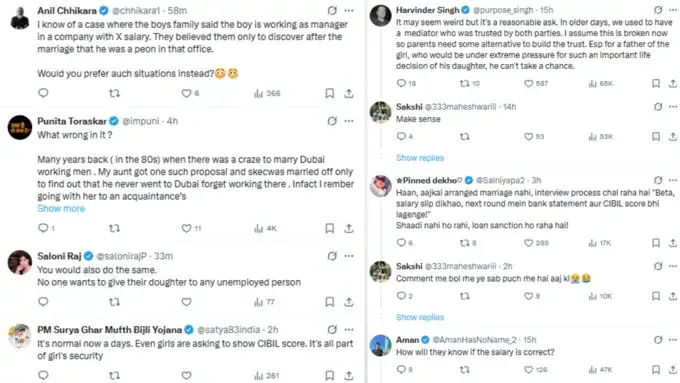The height and width of the screenshot is (383, 680).
Task: Reply to Aman's tweet
Action: click(401, 370)
